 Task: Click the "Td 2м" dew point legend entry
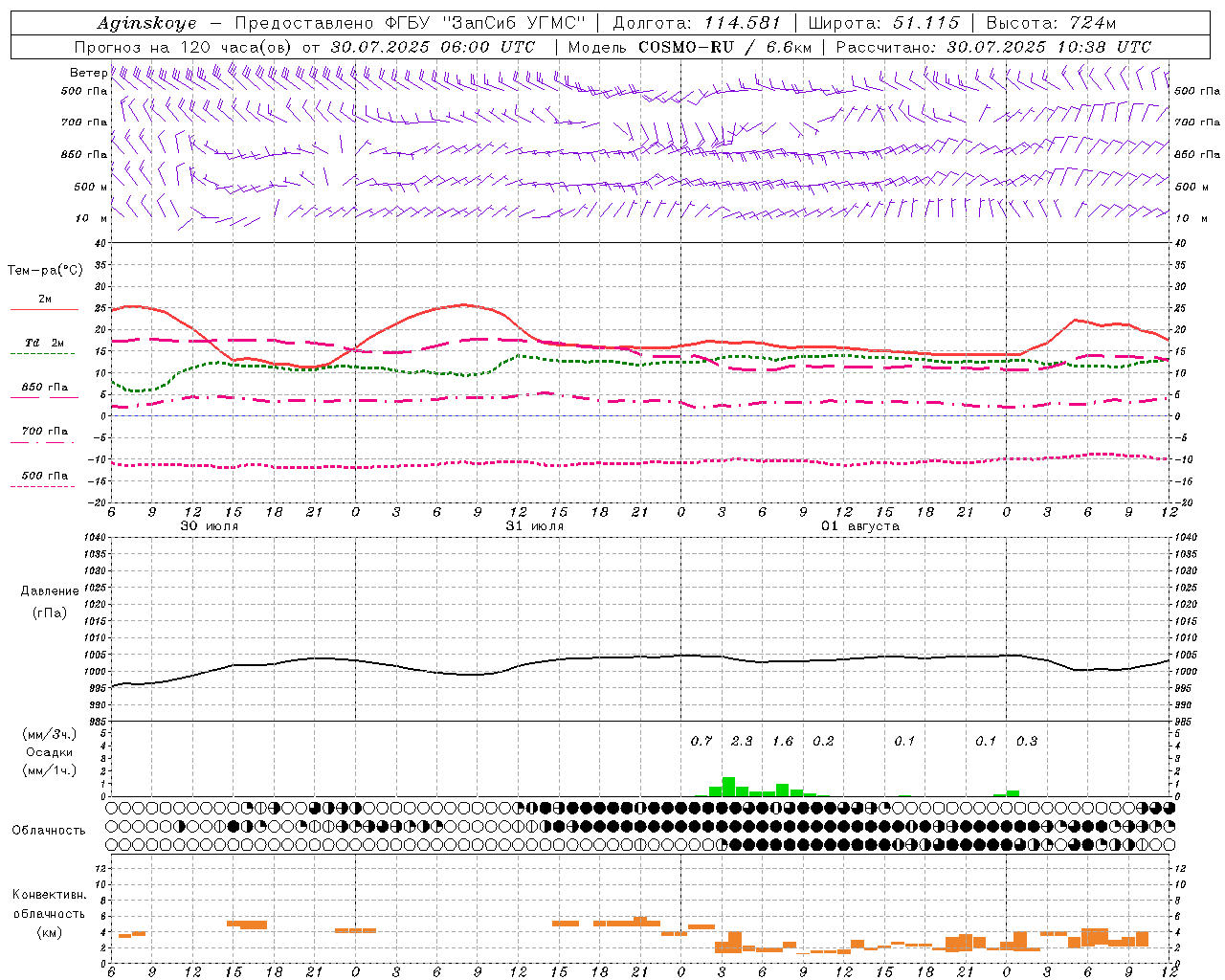coord(44,343)
